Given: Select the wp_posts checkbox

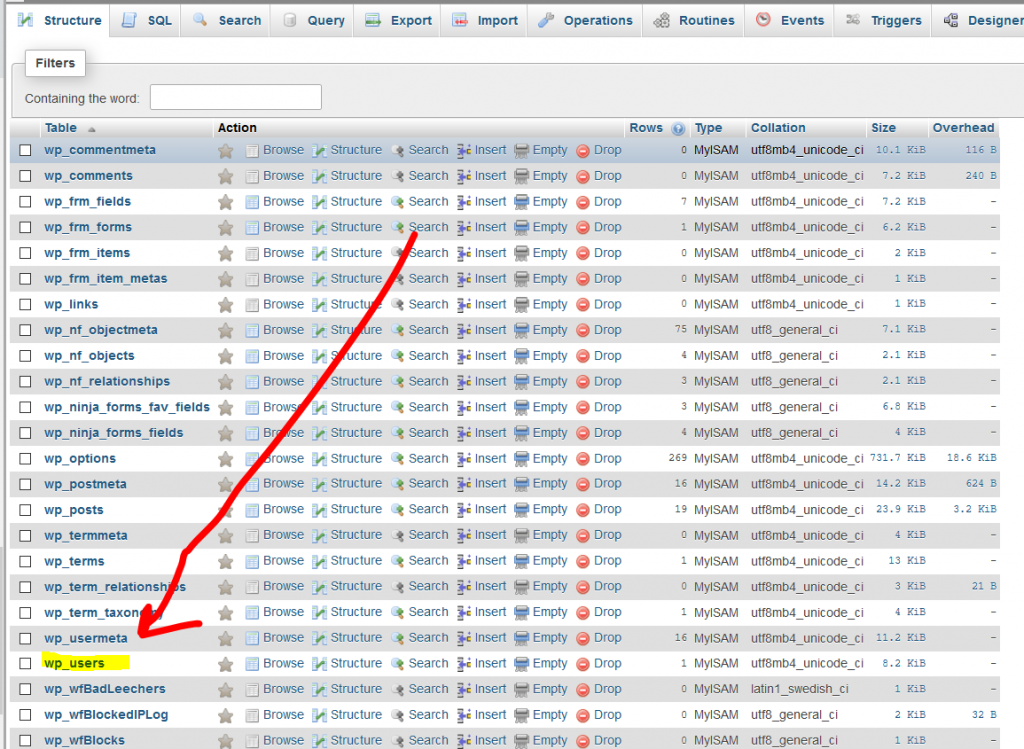Looking at the screenshot, I should click(x=25, y=510).
